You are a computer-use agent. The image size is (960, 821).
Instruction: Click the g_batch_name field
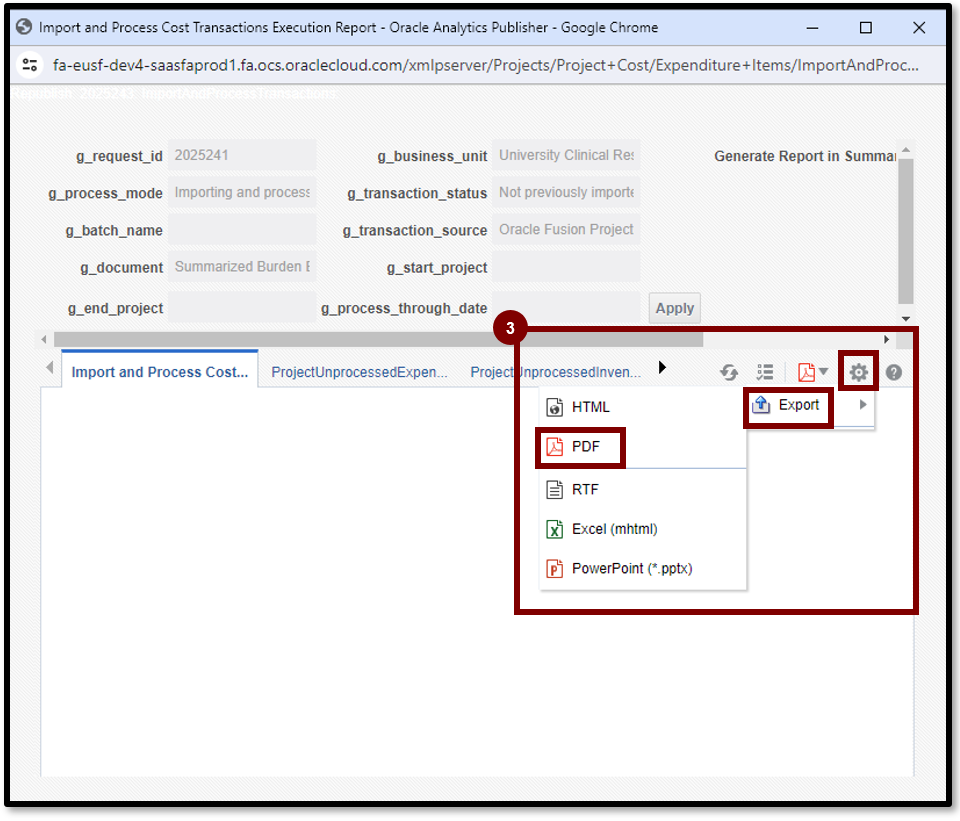[242, 230]
